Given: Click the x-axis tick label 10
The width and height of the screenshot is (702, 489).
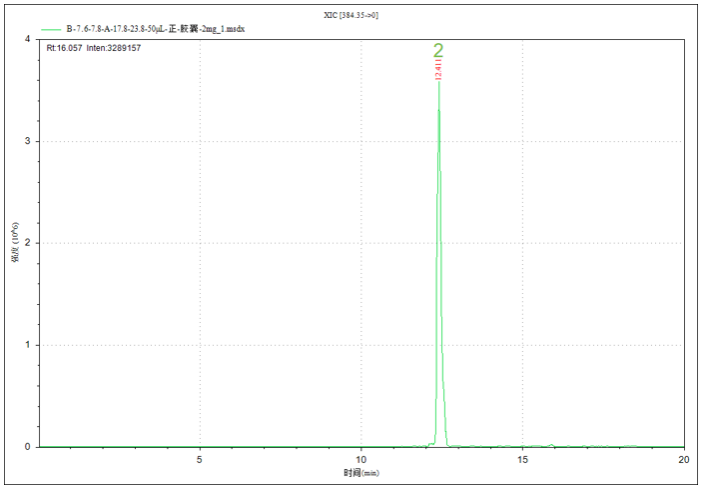Looking at the screenshot, I should tap(361, 459).
